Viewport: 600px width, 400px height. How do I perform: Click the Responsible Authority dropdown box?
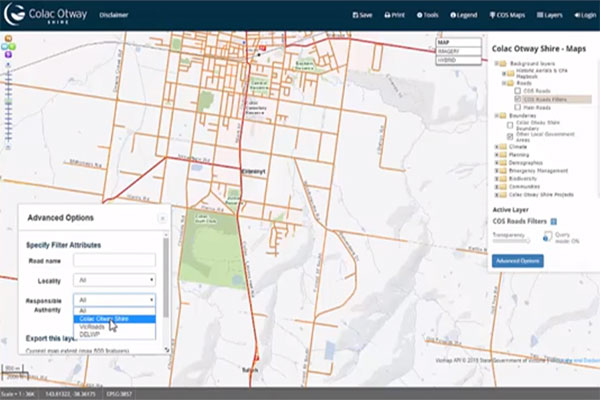114,300
